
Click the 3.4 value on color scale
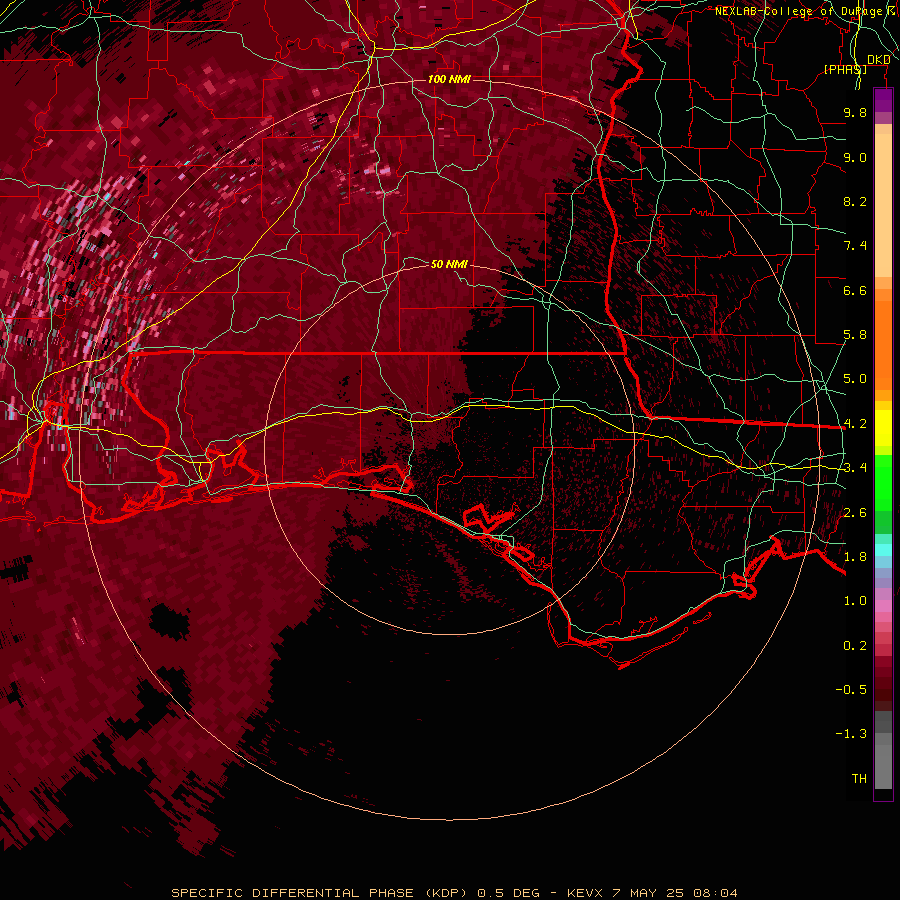coord(855,468)
